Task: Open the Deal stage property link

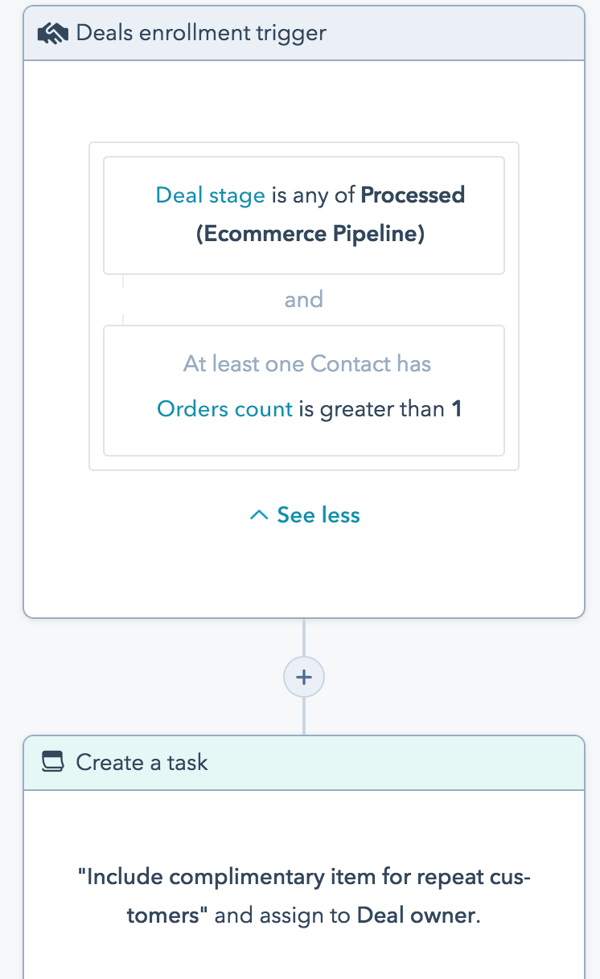Action: pyautogui.click(x=210, y=195)
